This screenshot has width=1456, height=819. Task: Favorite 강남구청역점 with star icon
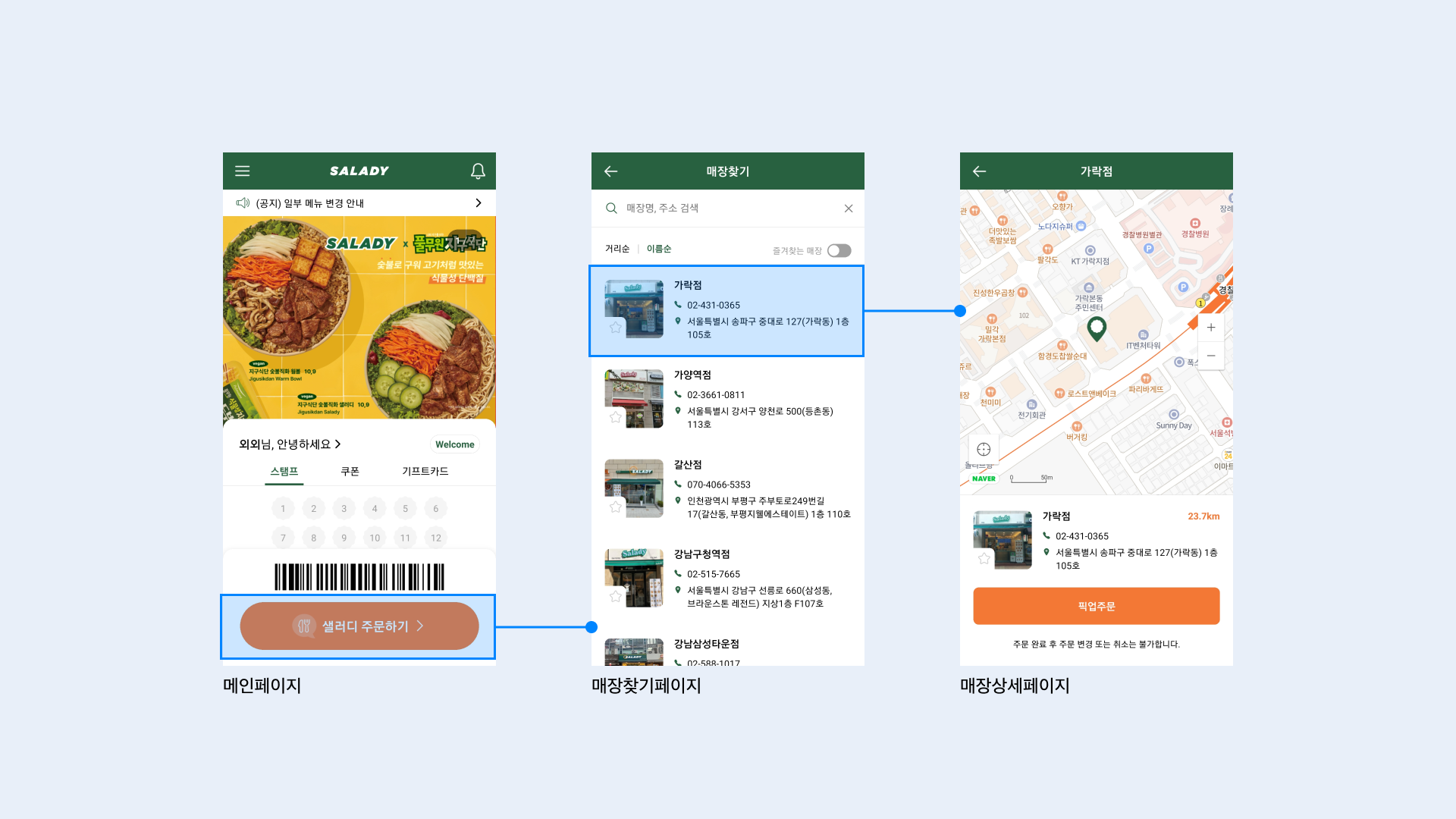(x=616, y=596)
